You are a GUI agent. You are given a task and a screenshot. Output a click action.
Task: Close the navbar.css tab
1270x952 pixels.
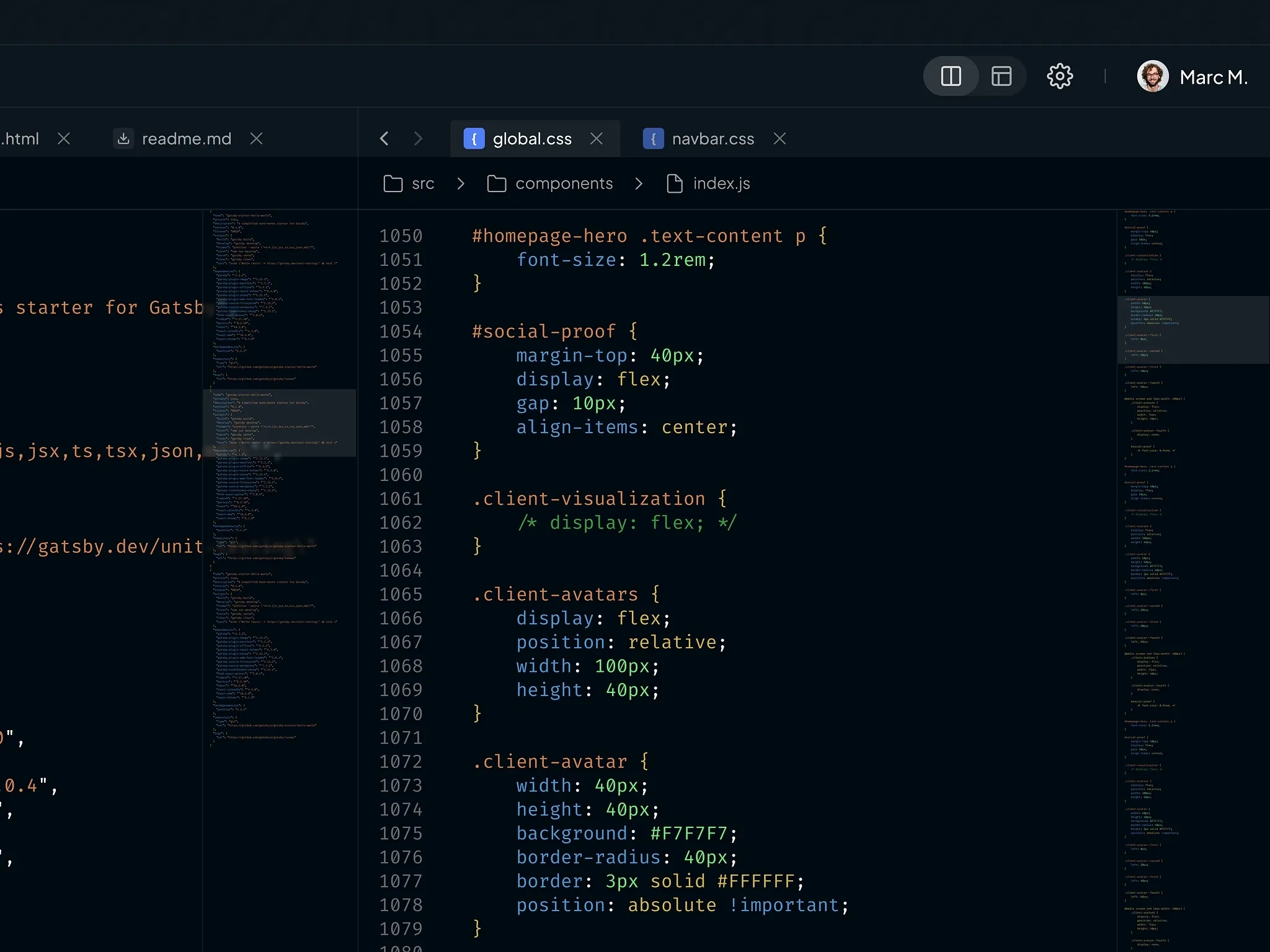point(779,138)
